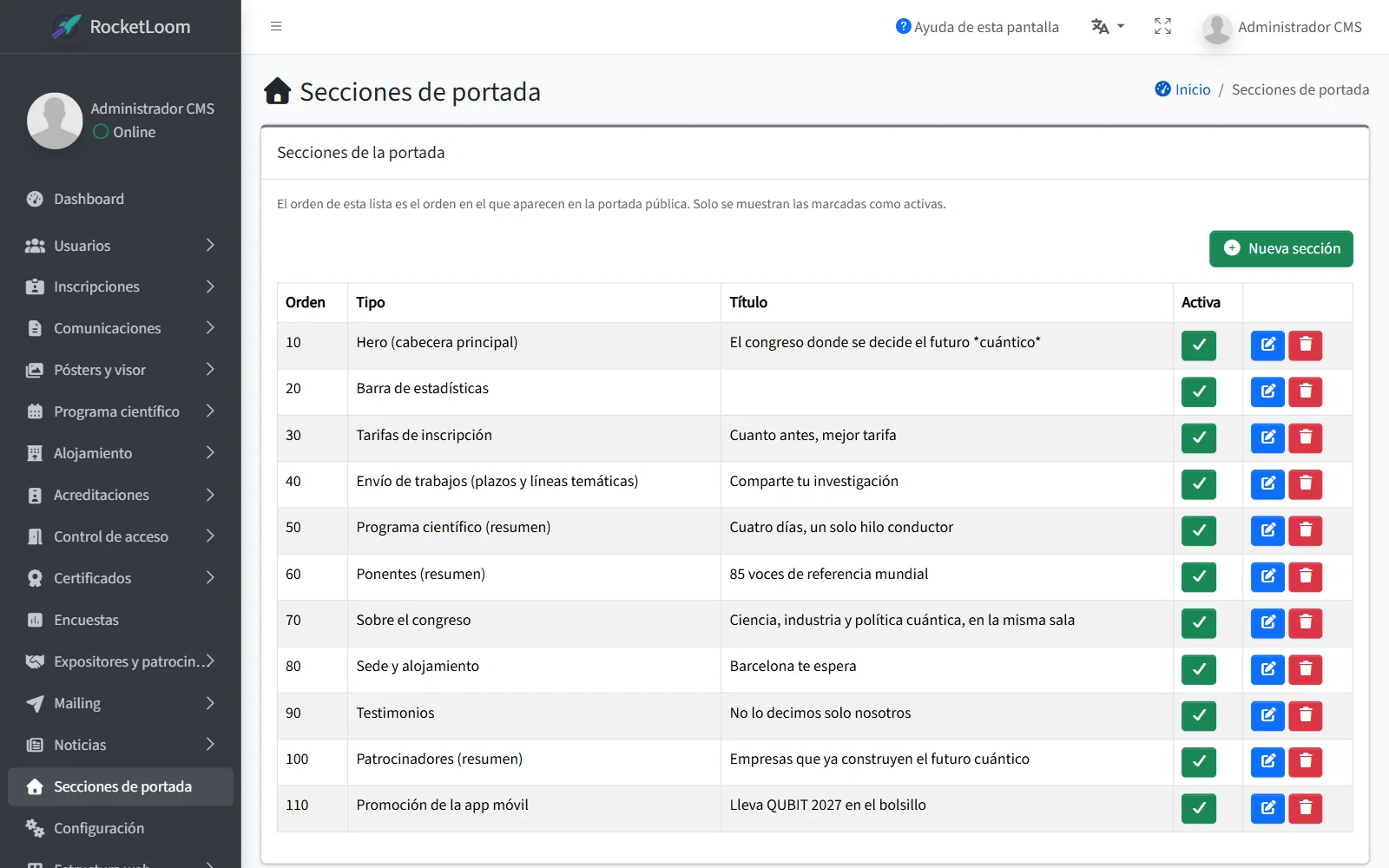Screen dimensions: 1389x868
Task: Edit the Promoción de la app móvil section
Action: pos(1267,808)
